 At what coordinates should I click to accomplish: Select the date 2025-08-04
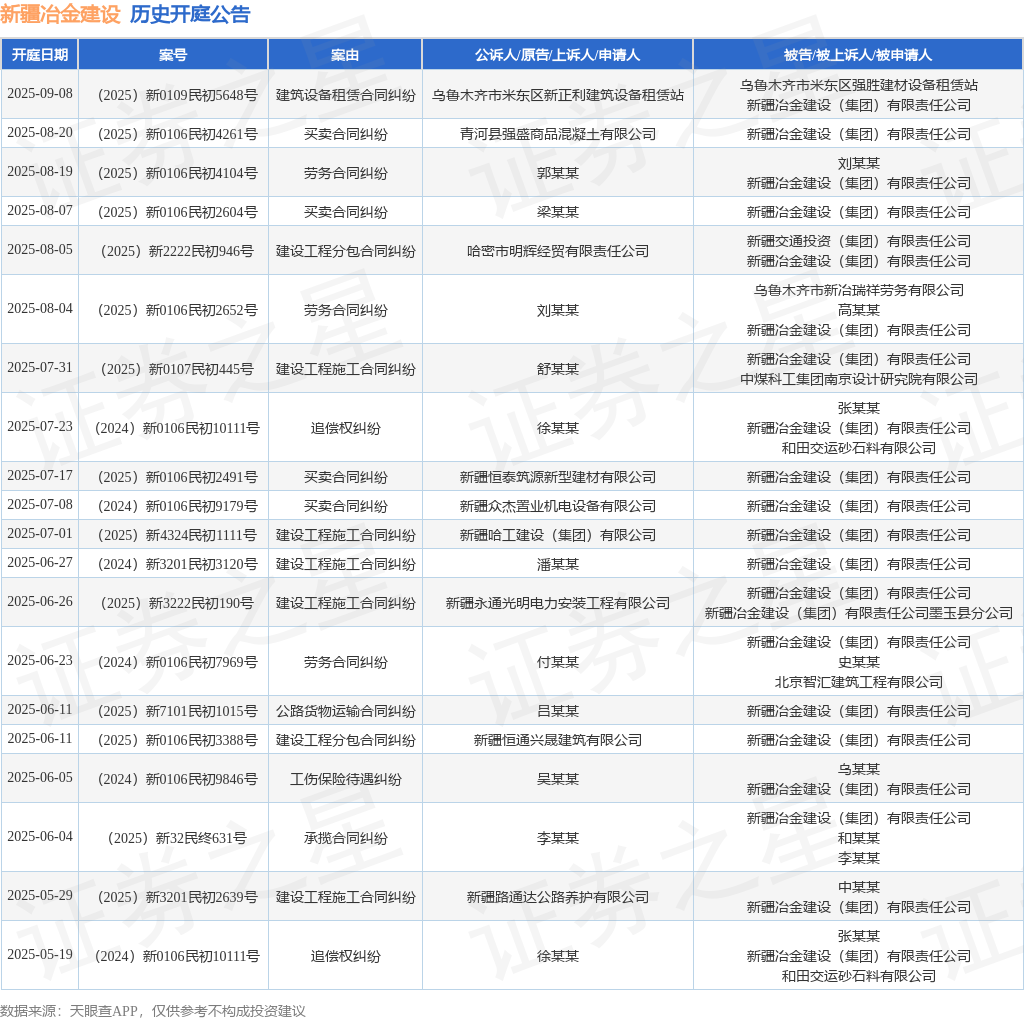click(x=40, y=309)
